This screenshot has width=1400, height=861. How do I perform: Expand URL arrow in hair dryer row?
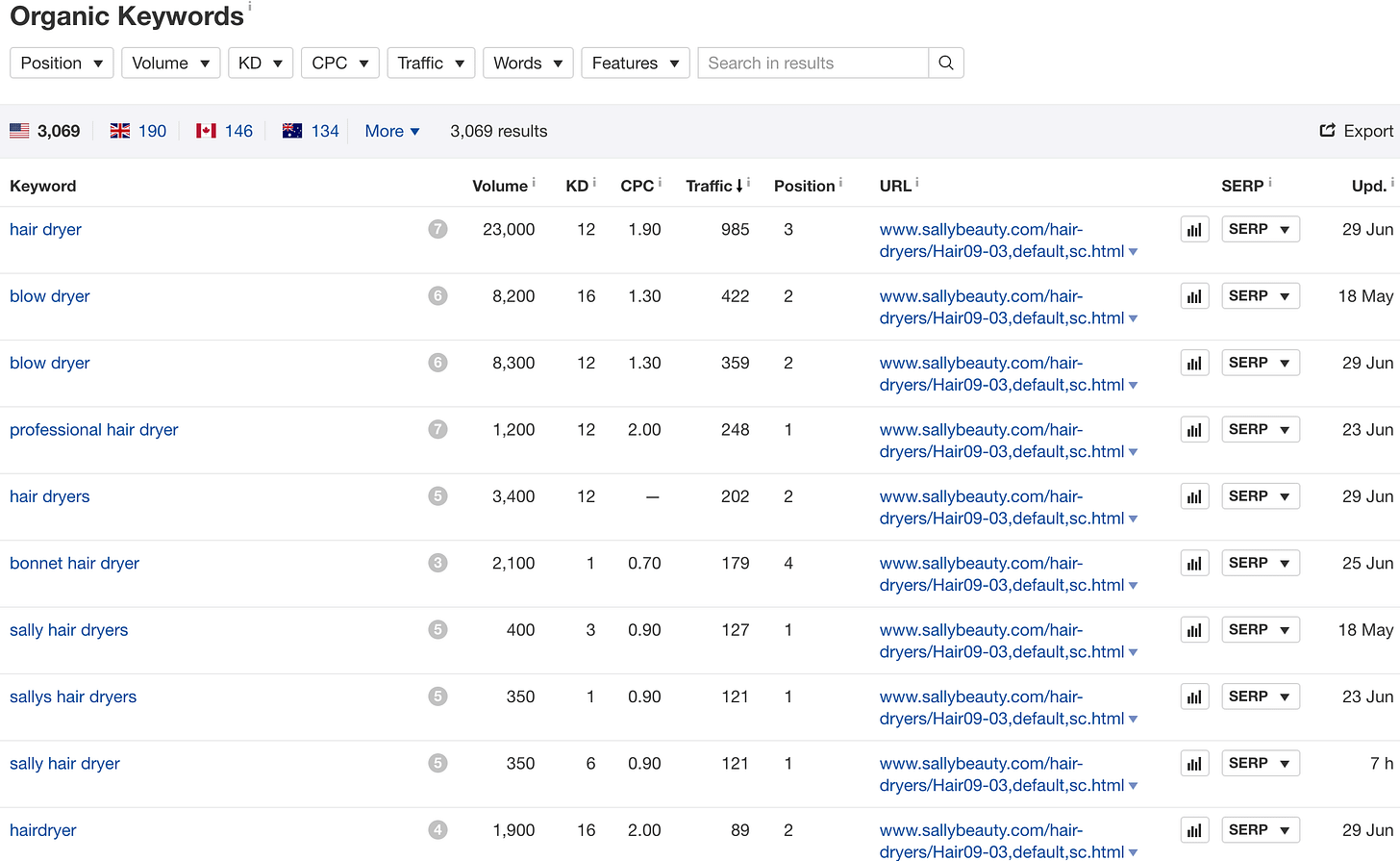pyautogui.click(x=1134, y=252)
